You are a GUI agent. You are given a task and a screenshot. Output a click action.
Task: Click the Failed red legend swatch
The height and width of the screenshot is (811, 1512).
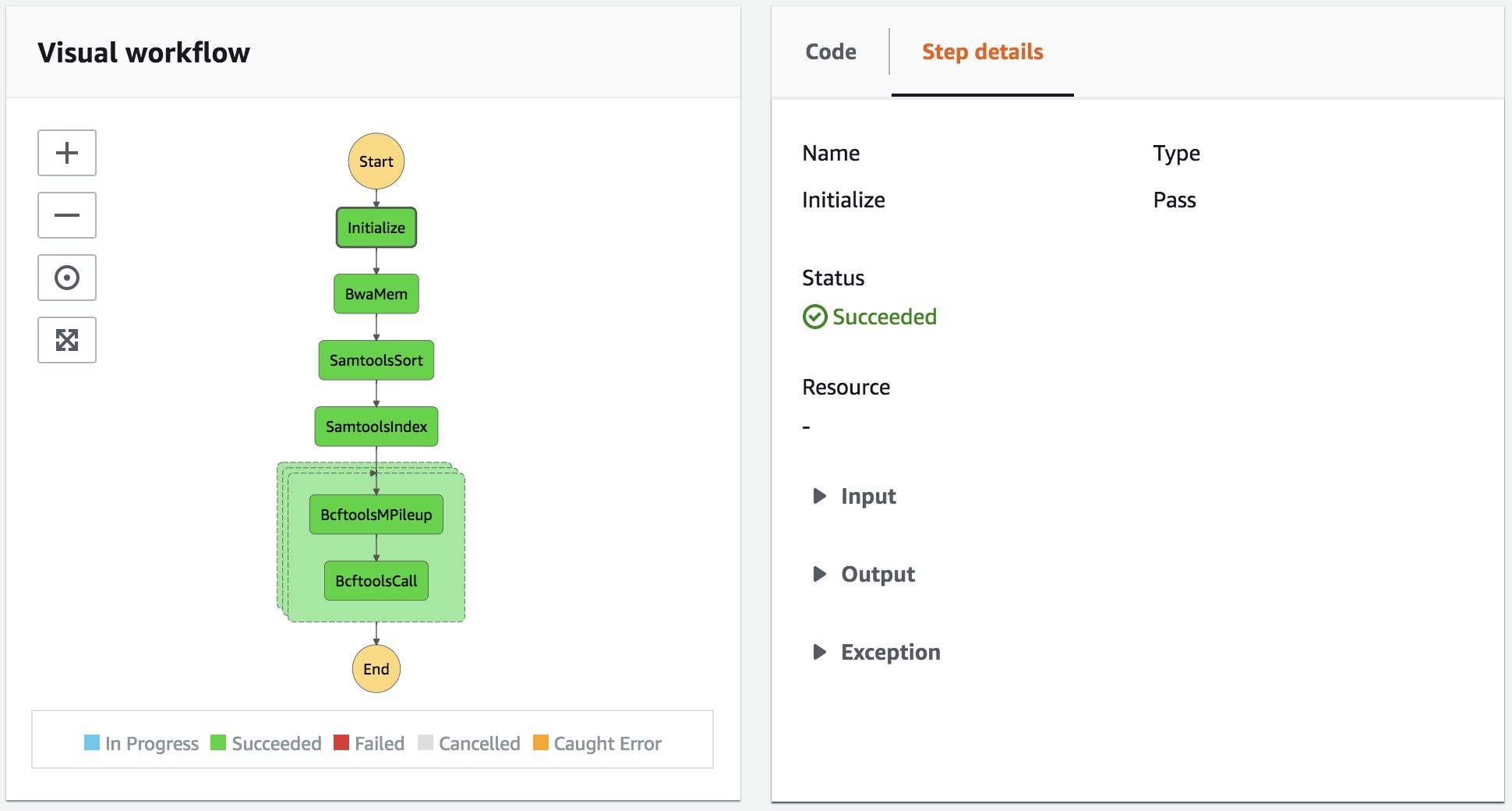(341, 742)
